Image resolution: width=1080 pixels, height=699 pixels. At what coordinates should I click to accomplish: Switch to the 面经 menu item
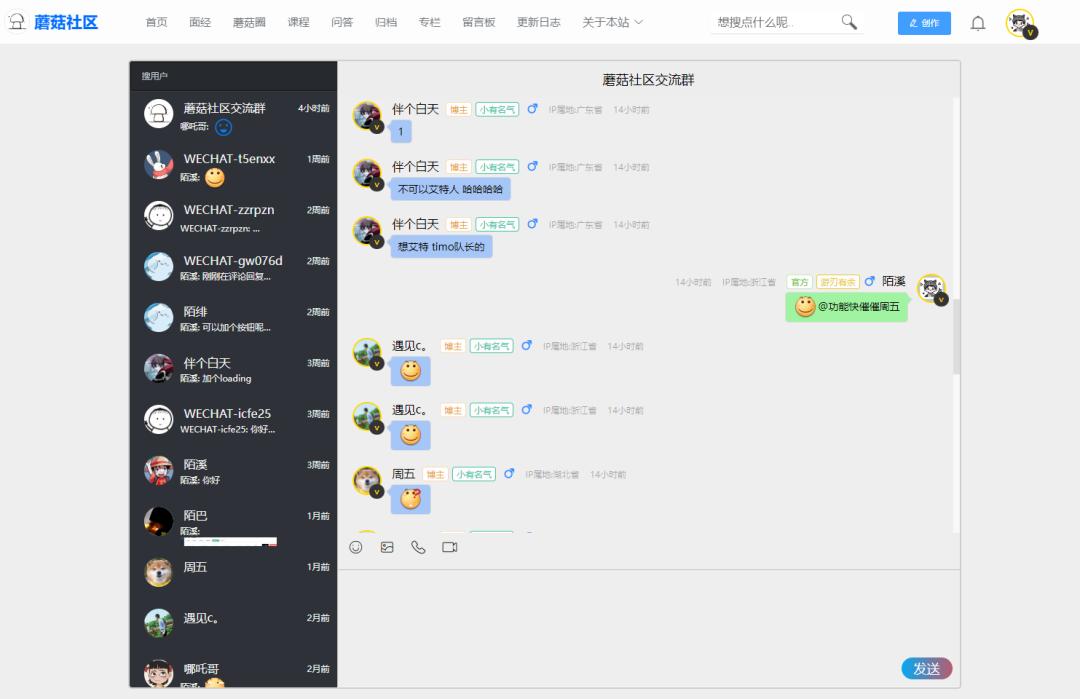tap(200, 21)
